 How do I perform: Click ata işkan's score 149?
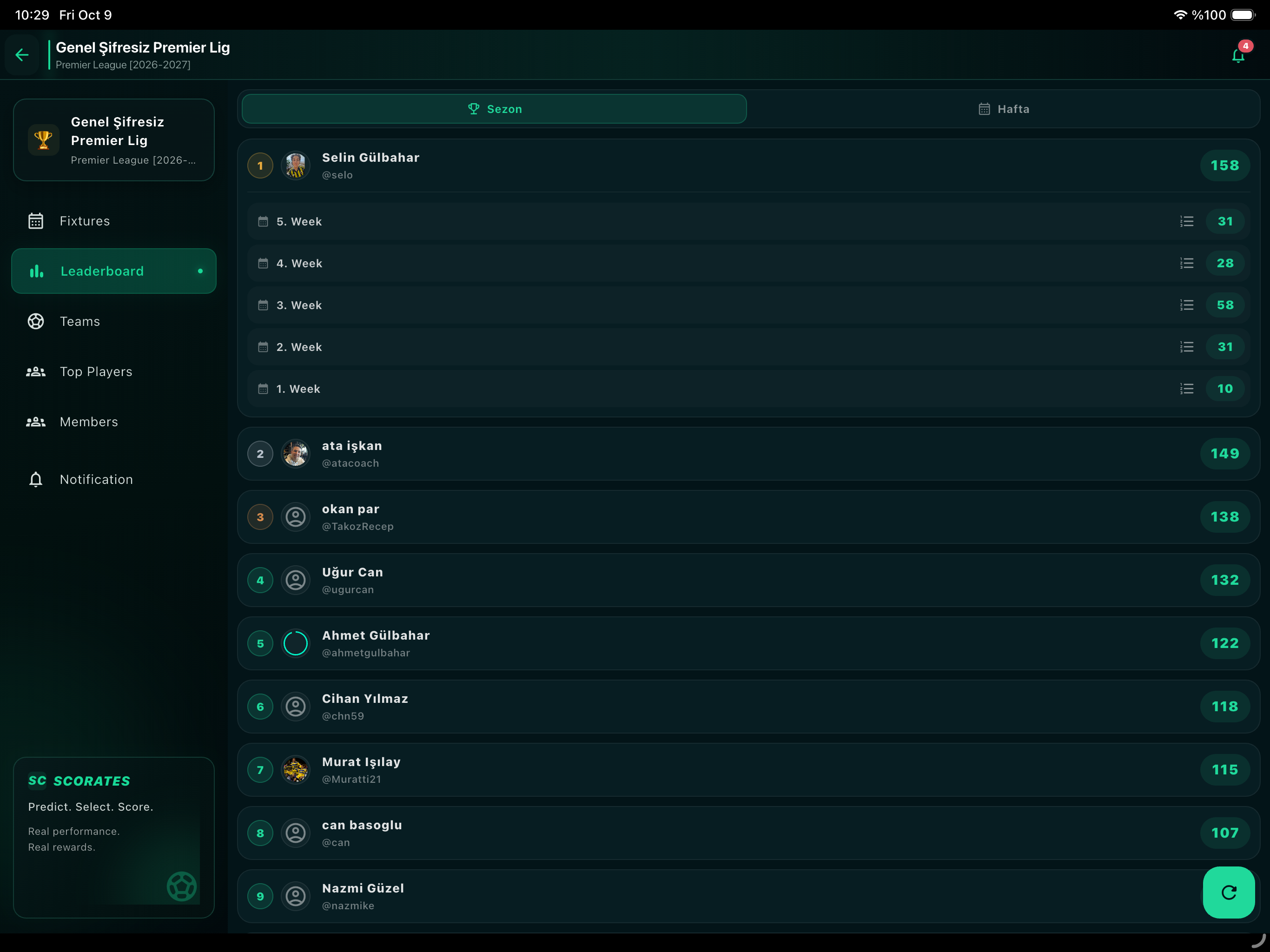(x=1224, y=454)
